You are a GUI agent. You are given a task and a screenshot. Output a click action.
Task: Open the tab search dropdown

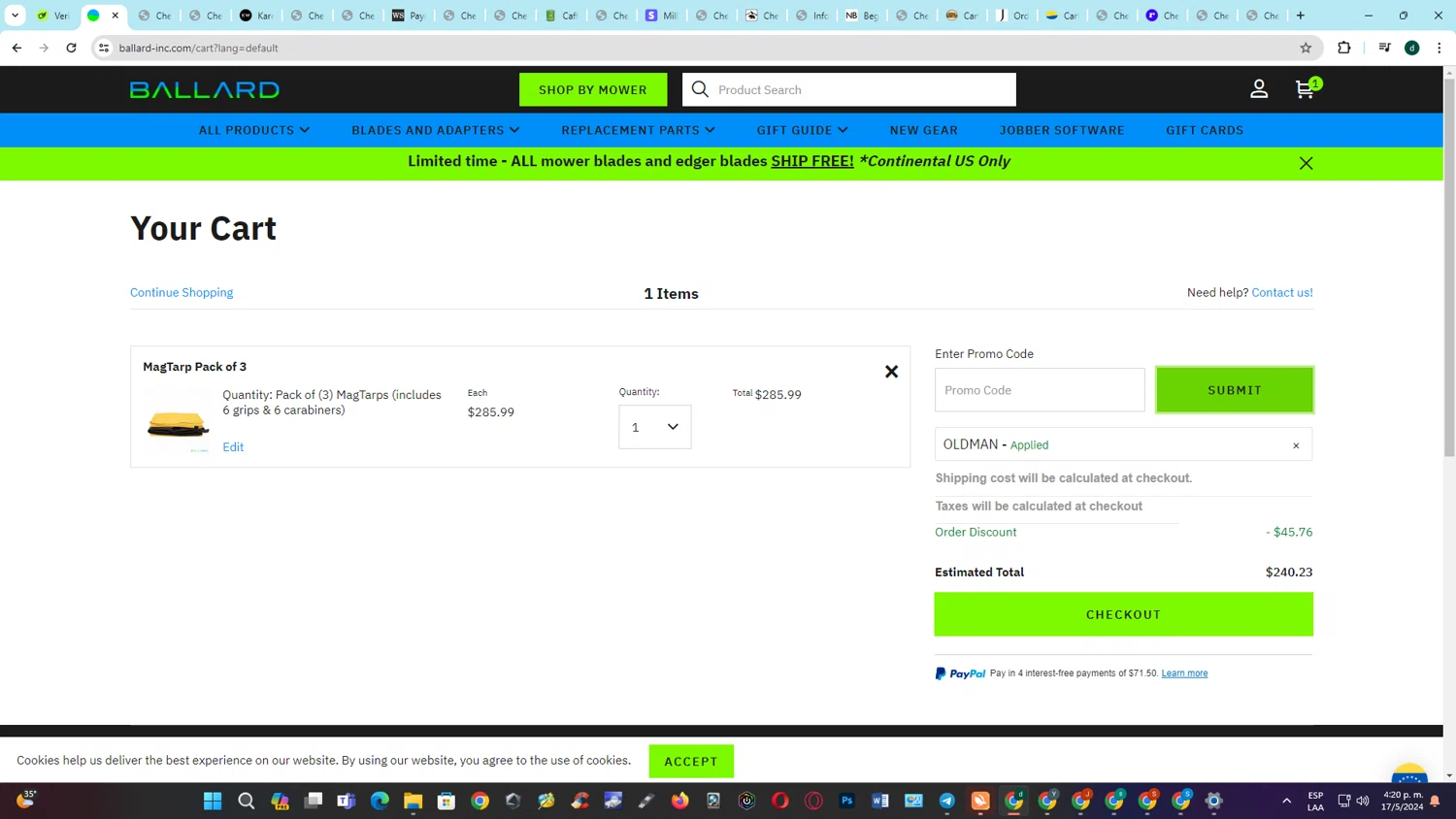tap(15, 16)
